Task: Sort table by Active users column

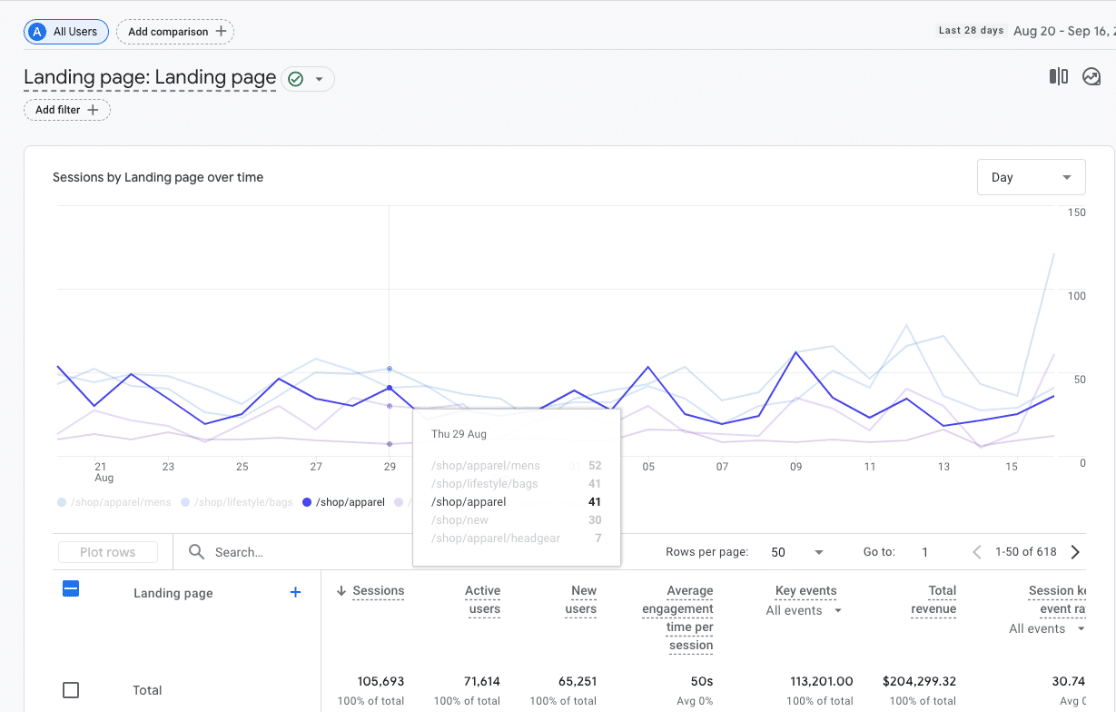Action: (484, 600)
